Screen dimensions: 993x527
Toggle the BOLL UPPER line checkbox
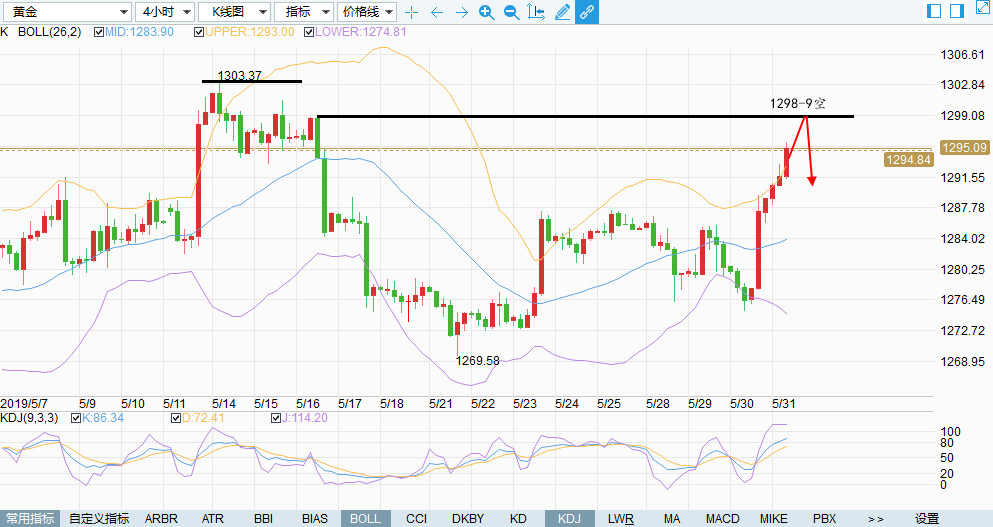point(198,32)
